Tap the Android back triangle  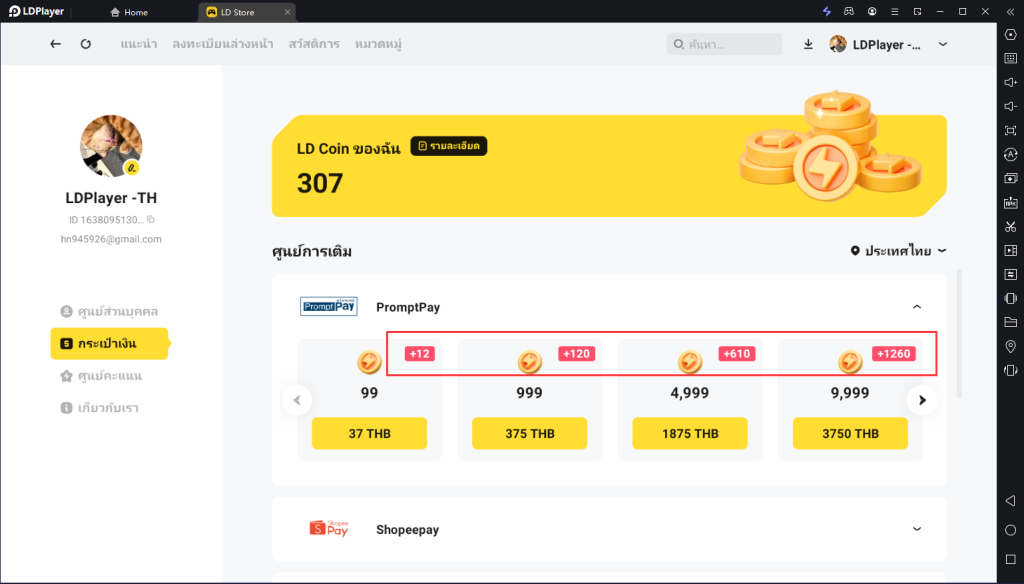pyautogui.click(x=1010, y=500)
